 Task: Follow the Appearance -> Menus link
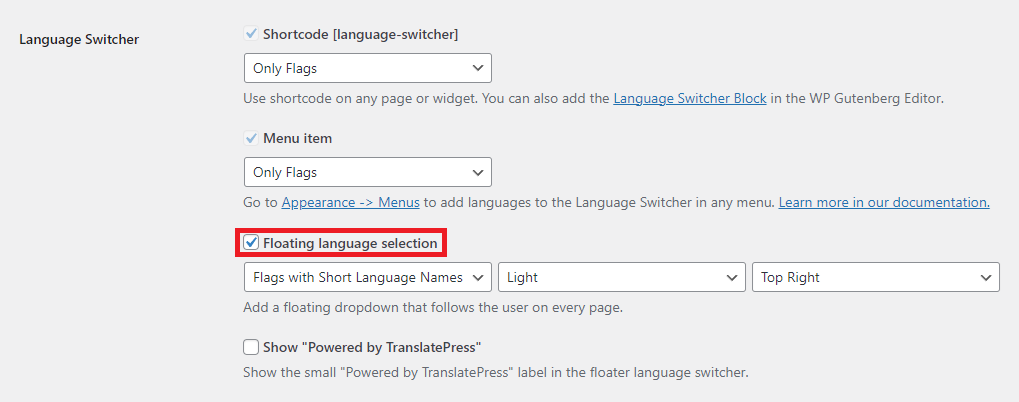[x=350, y=202]
